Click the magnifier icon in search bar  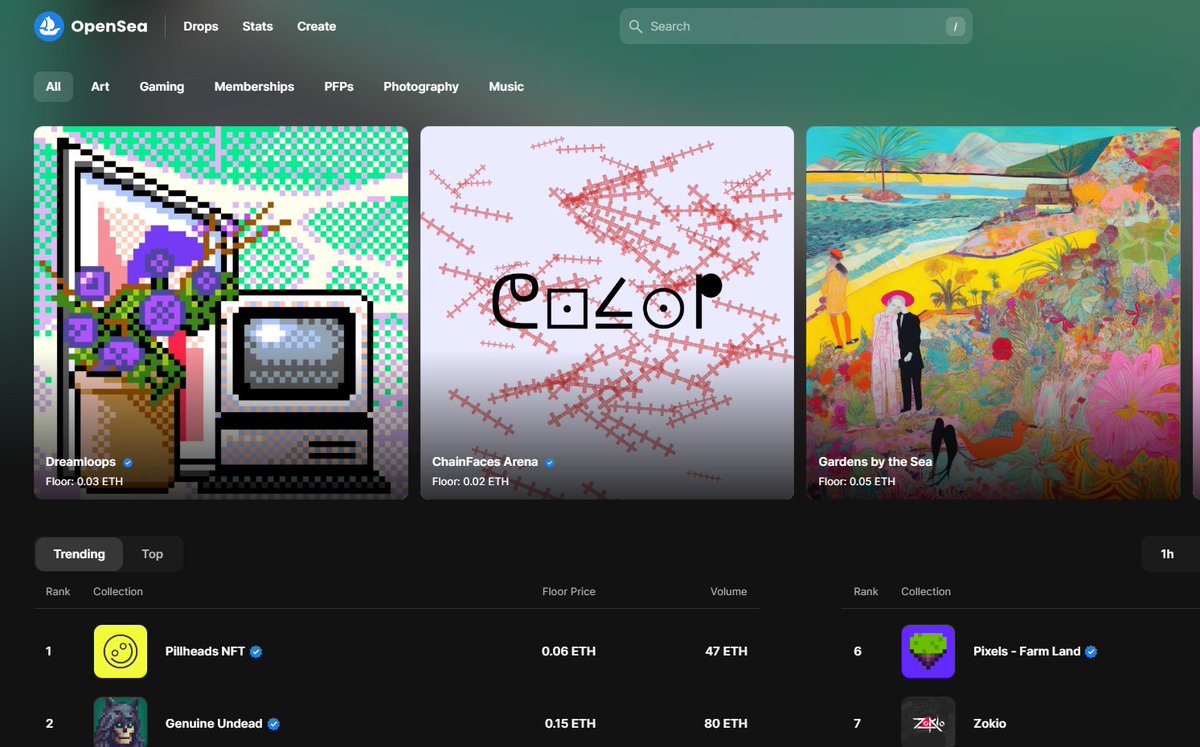tap(636, 26)
